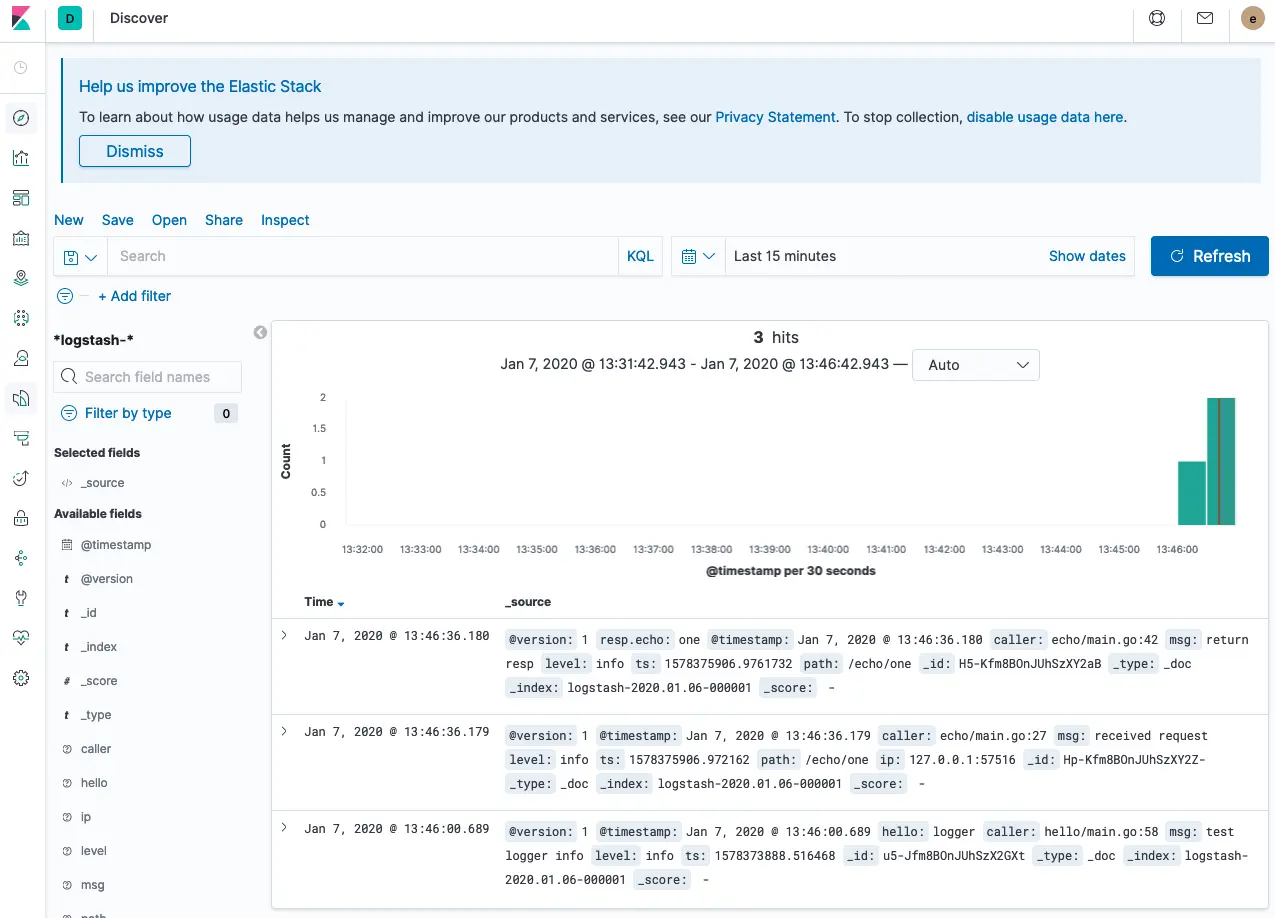Screen dimensions: 1275x918
Task: Click the filter options icon beside Add filter
Action: pos(65,296)
